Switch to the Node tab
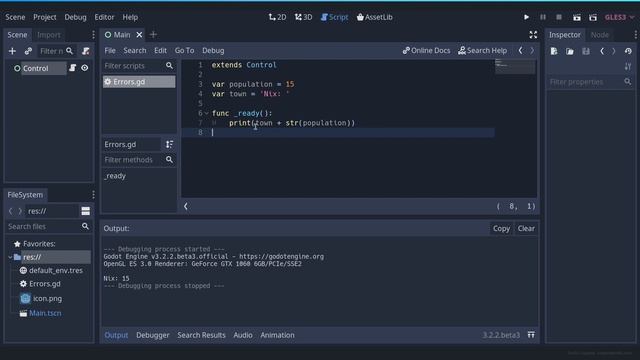Viewport: 640px width, 360px height. coord(600,35)
